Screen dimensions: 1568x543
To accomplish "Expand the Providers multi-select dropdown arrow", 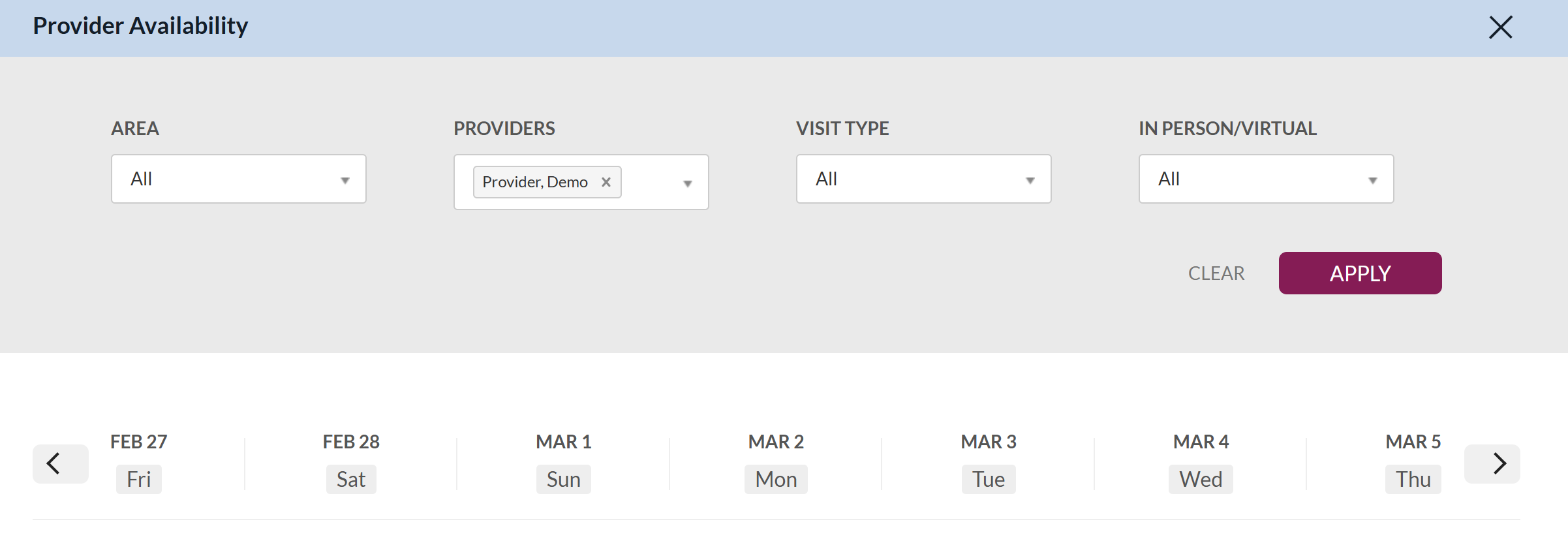I will (x=687, y=183).
